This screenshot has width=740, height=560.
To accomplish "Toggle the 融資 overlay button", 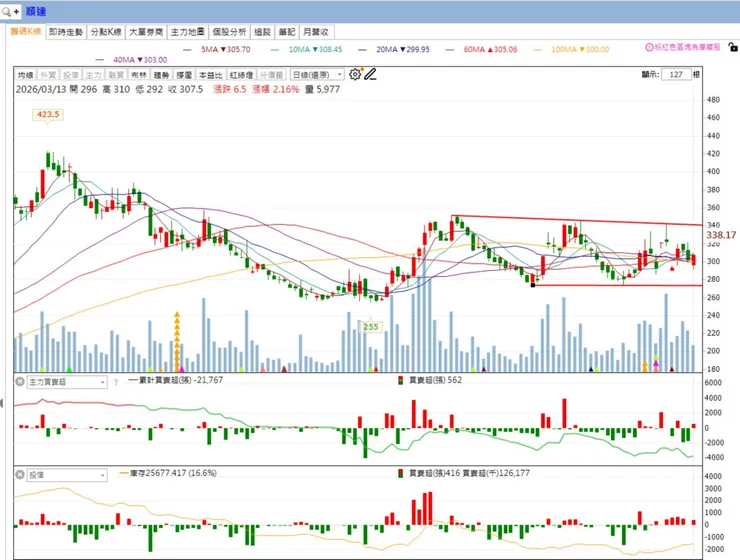I will pos(116,75).
